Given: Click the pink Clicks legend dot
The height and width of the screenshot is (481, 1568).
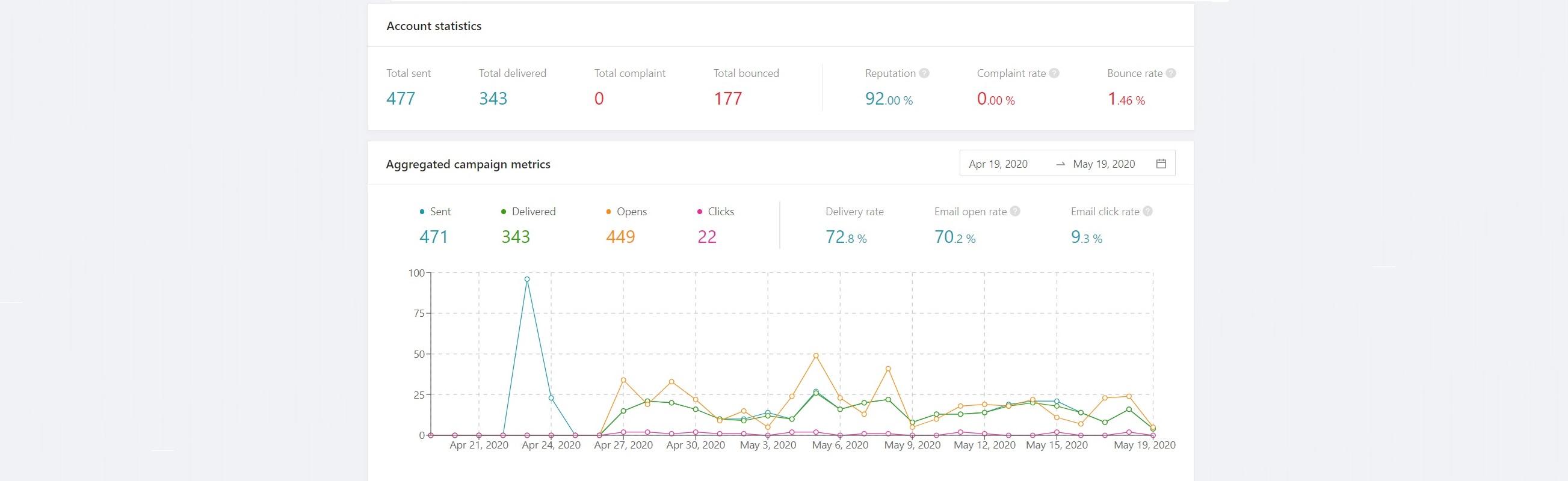Looking at the screenshot, I should coord(699,212).
